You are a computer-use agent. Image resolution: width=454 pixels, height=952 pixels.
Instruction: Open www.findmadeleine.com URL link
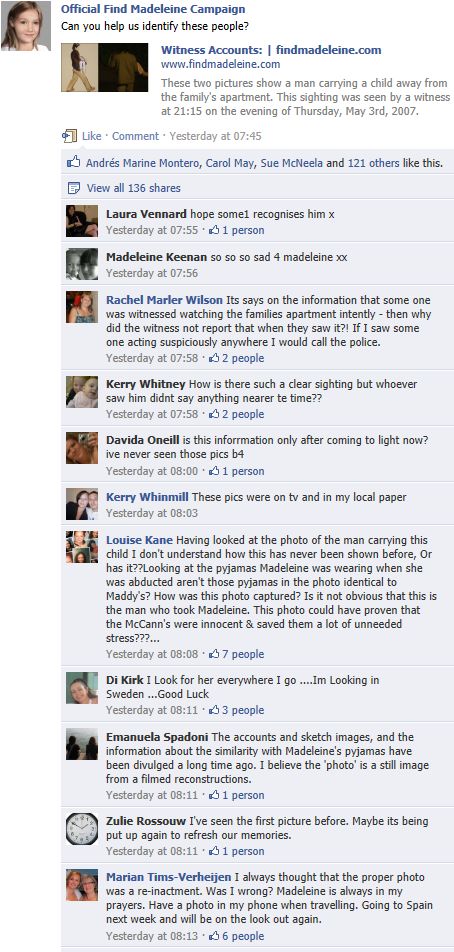click(x=220, y=64)
